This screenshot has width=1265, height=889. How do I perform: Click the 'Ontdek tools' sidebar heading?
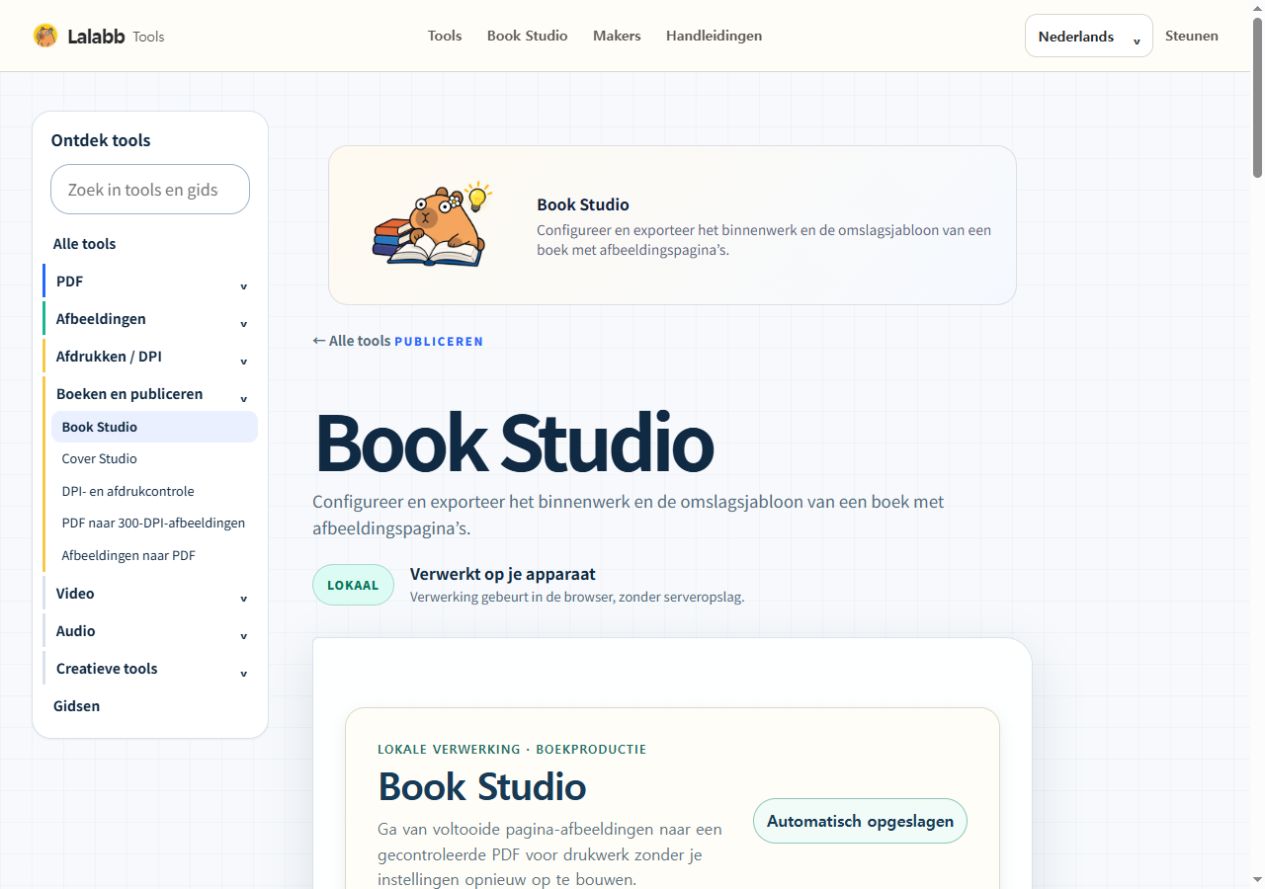(x=101, y=140)
